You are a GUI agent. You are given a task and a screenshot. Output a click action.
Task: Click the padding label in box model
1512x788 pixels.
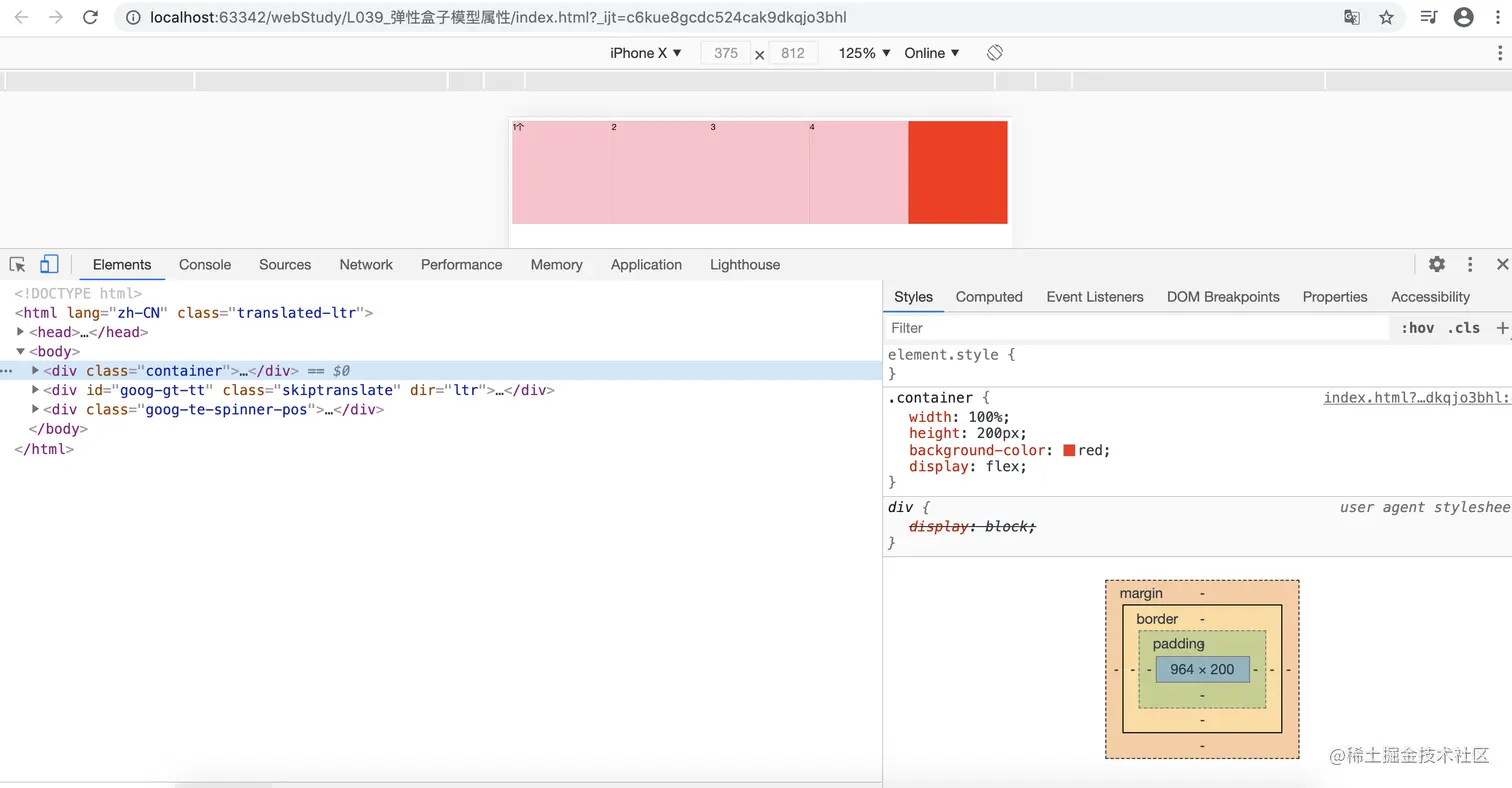tap(1179, 644)
